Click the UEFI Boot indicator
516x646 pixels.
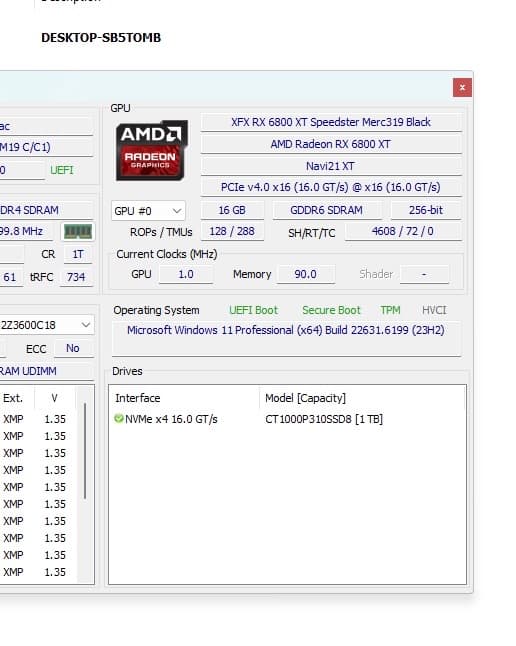pos(253,310)
